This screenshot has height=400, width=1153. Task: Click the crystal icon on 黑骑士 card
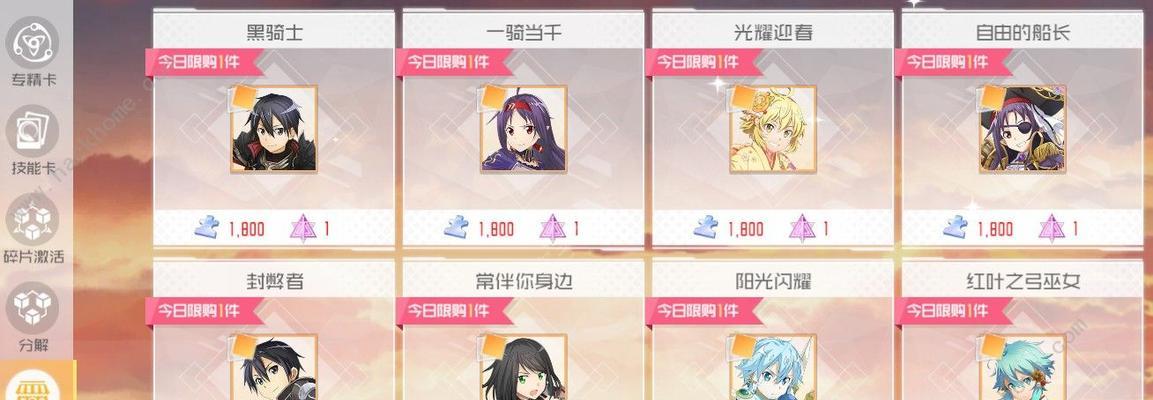tap(303, 229)
